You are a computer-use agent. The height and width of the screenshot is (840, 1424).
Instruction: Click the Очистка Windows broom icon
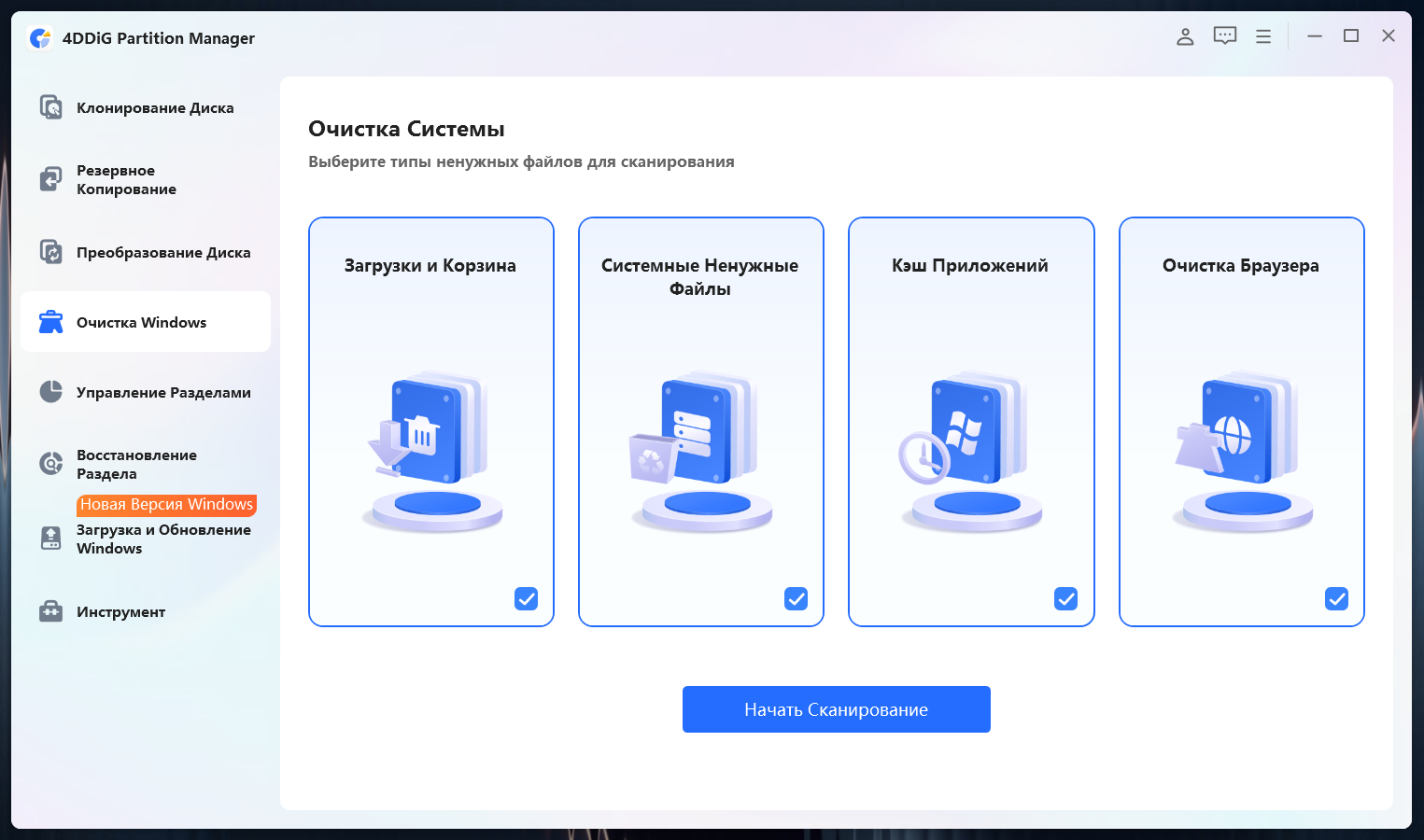[x=50, y=322]
